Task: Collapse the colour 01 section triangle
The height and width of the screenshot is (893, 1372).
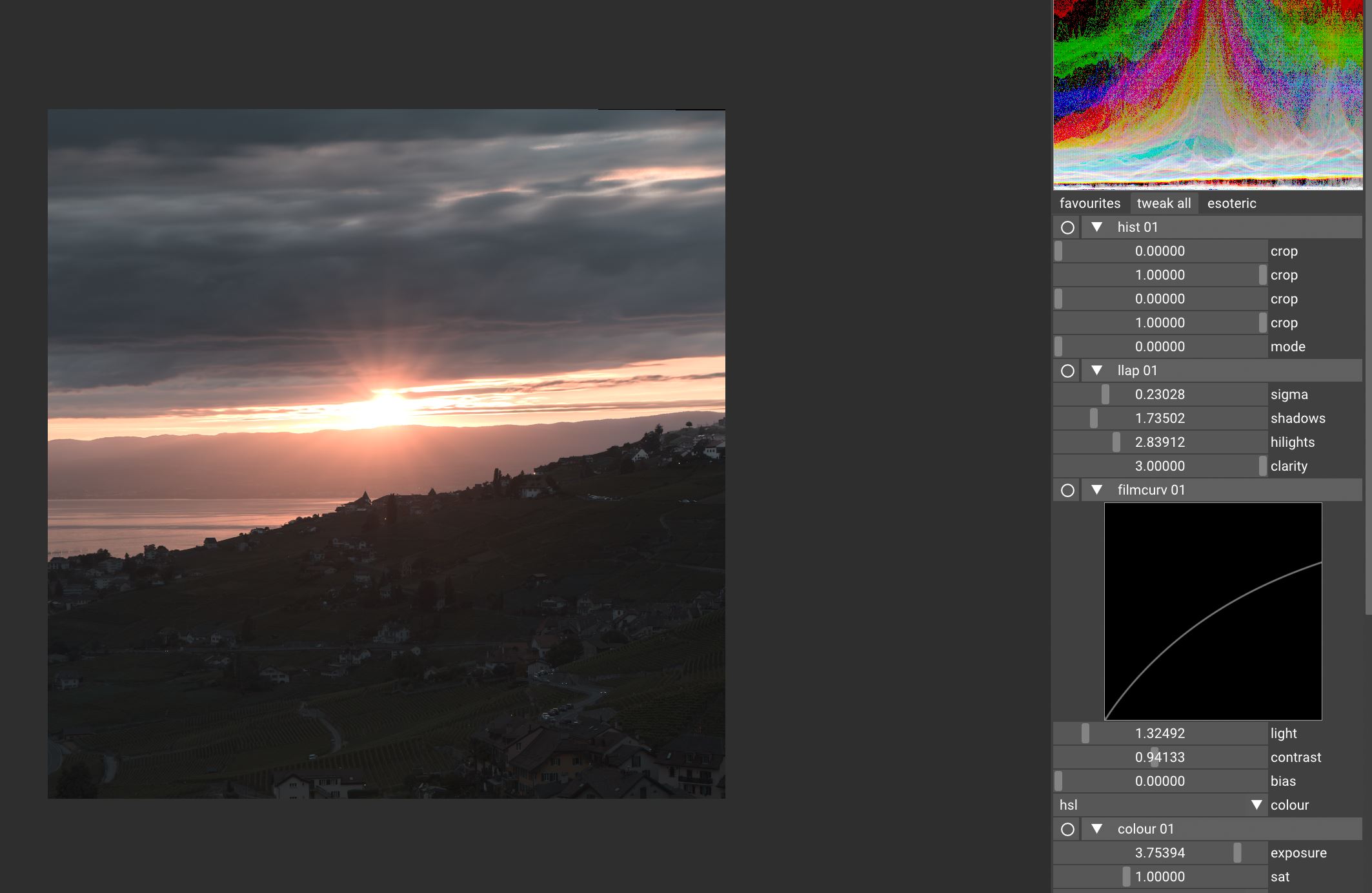Action: (x=1096, y=829)
